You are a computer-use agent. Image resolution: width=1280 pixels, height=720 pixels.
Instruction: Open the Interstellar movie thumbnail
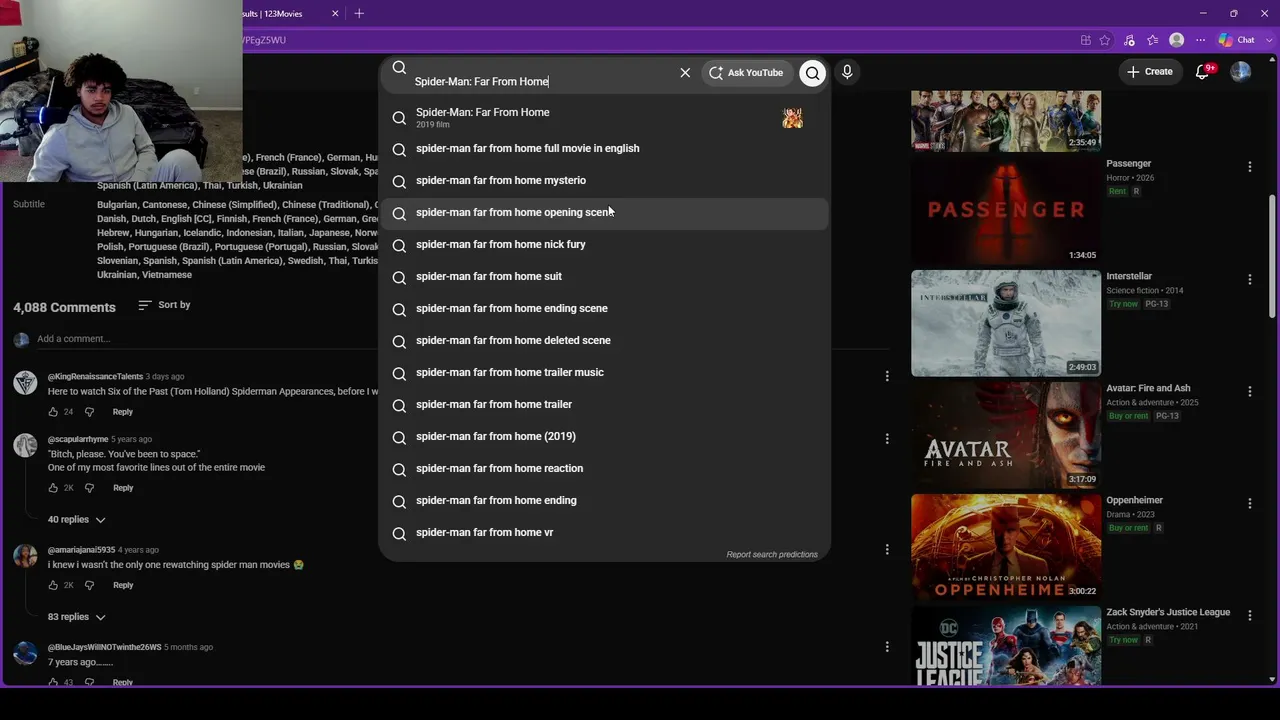coord(1006,323)
